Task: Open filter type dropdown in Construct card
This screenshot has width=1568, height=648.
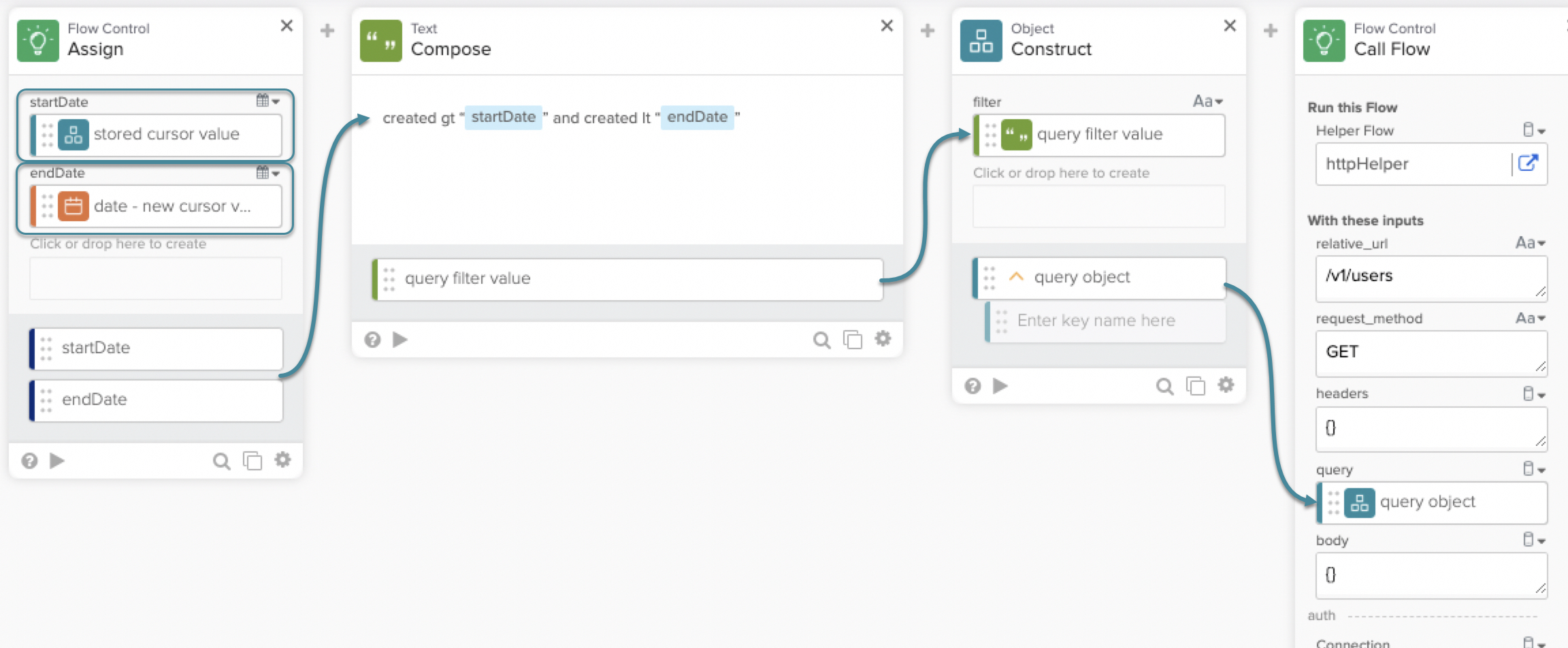Action: tap(1207, 101)
